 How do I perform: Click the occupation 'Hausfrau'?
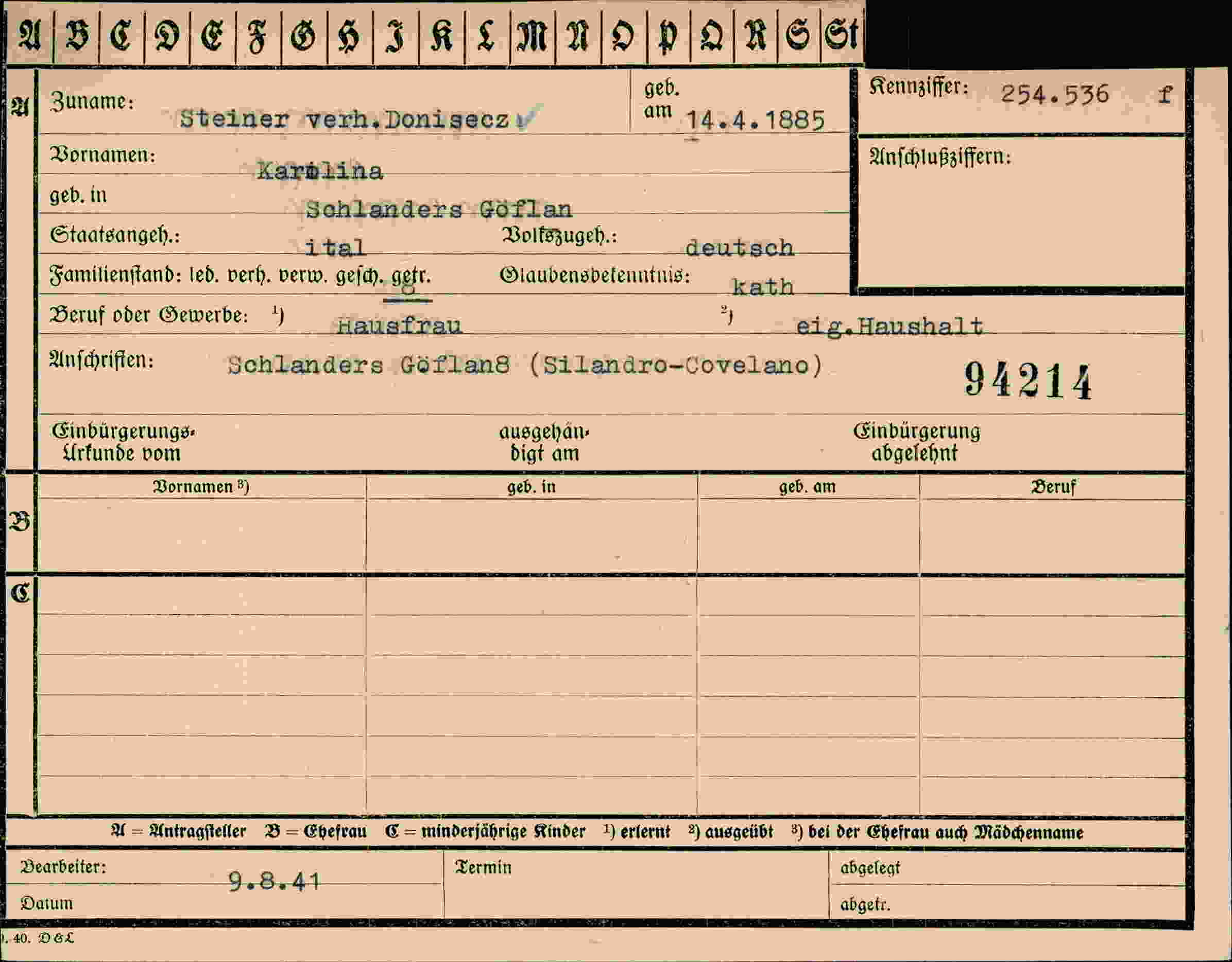(x=399, y=325)
